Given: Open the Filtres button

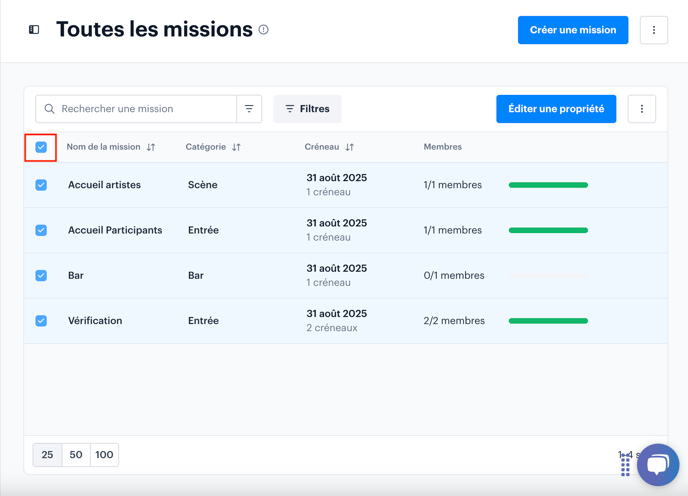Looking at the screenshot, I should tap(307, 109).
